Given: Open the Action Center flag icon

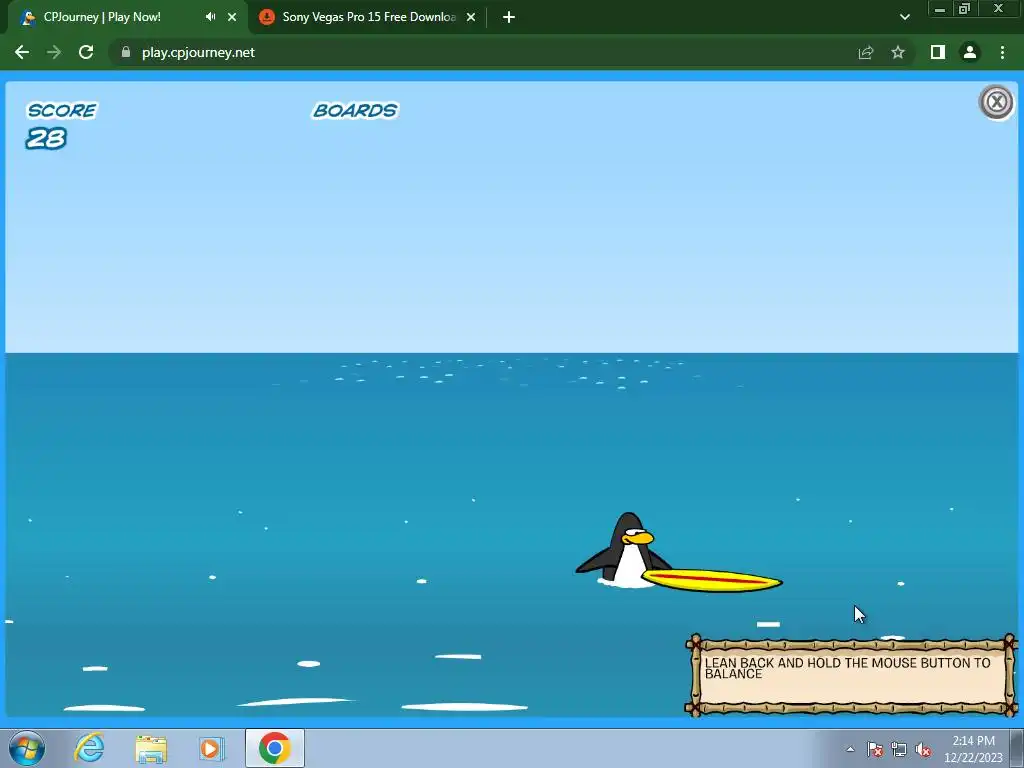Looking at the screenshot, I should [875, 749].
